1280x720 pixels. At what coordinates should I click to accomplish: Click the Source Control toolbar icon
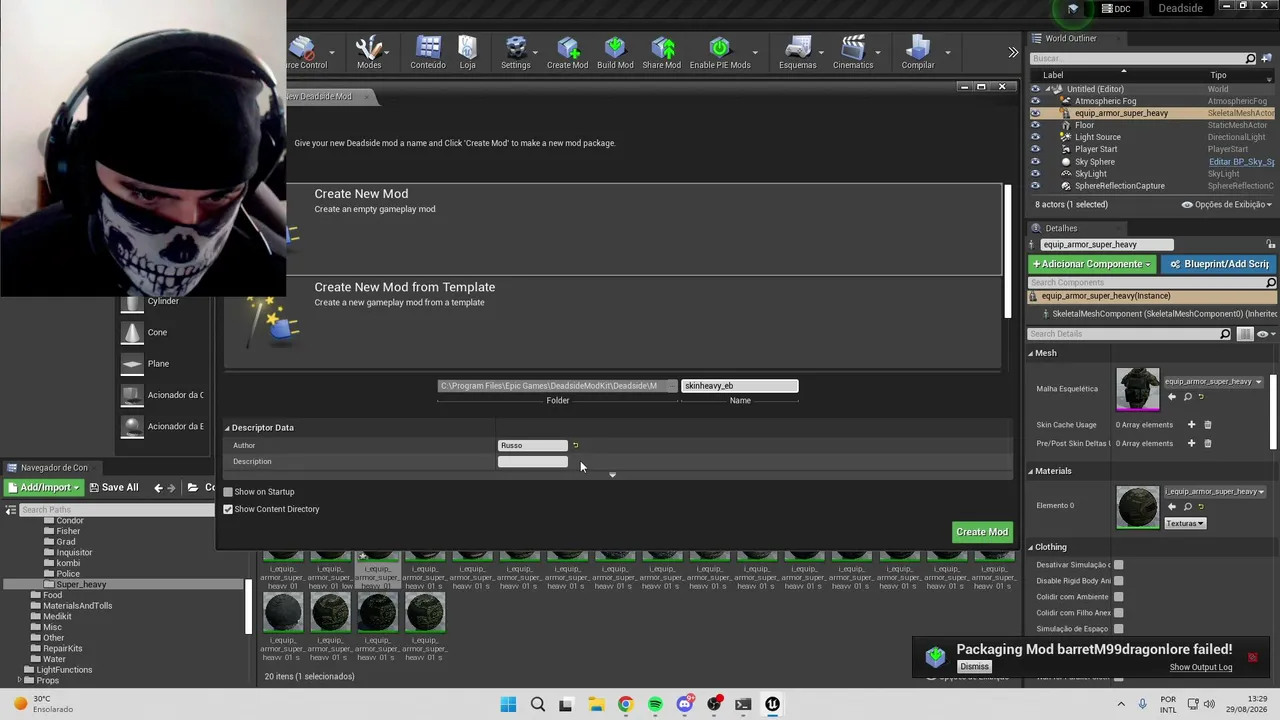click(304, 53)
